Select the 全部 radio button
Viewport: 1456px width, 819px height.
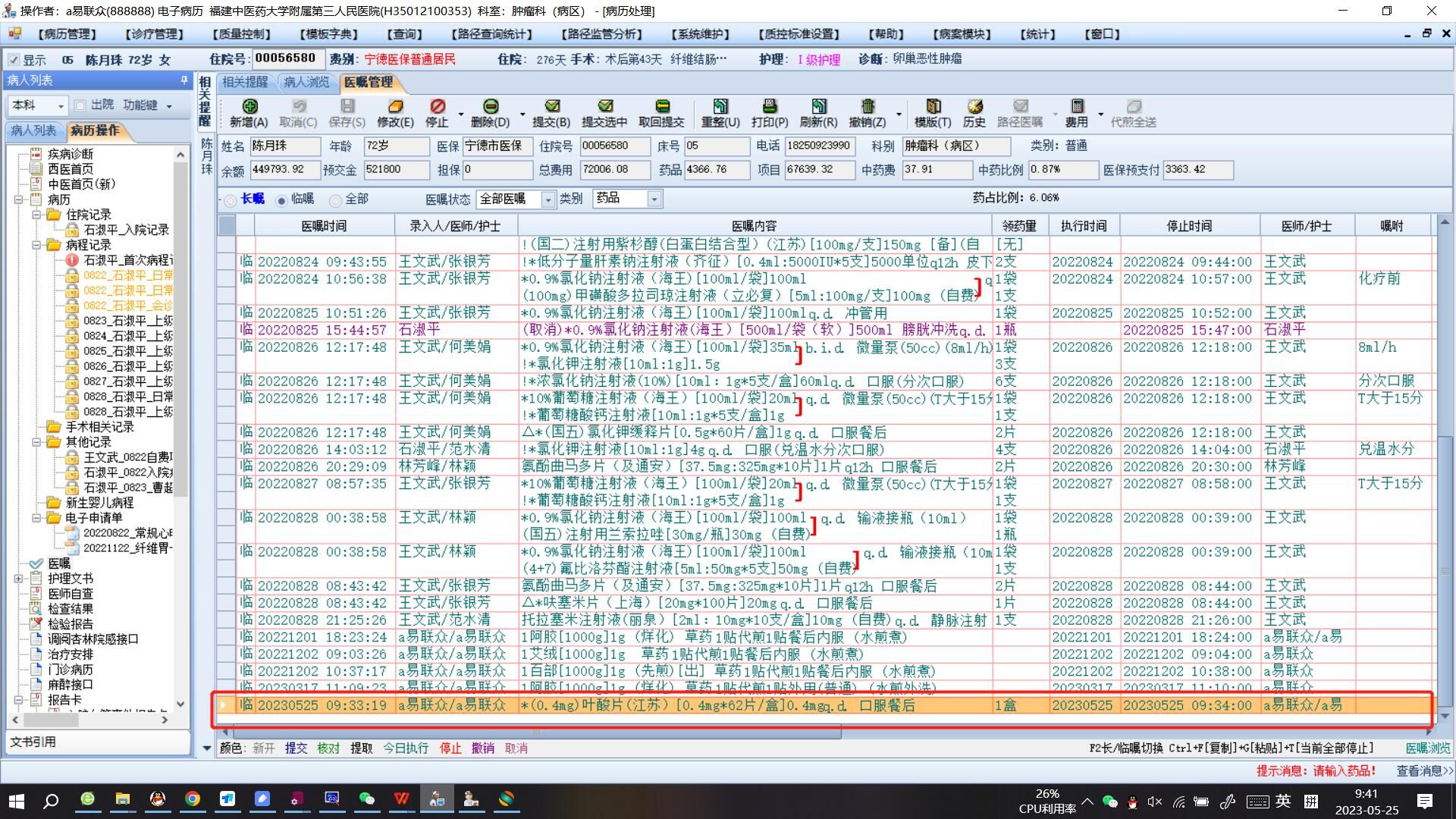335,200
